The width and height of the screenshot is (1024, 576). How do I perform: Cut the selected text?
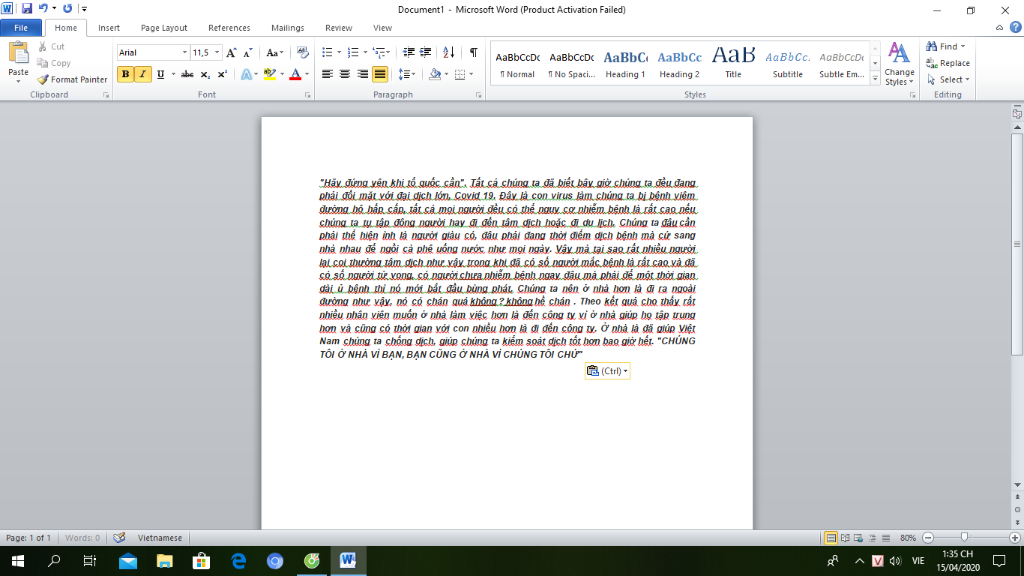[52, 46]
